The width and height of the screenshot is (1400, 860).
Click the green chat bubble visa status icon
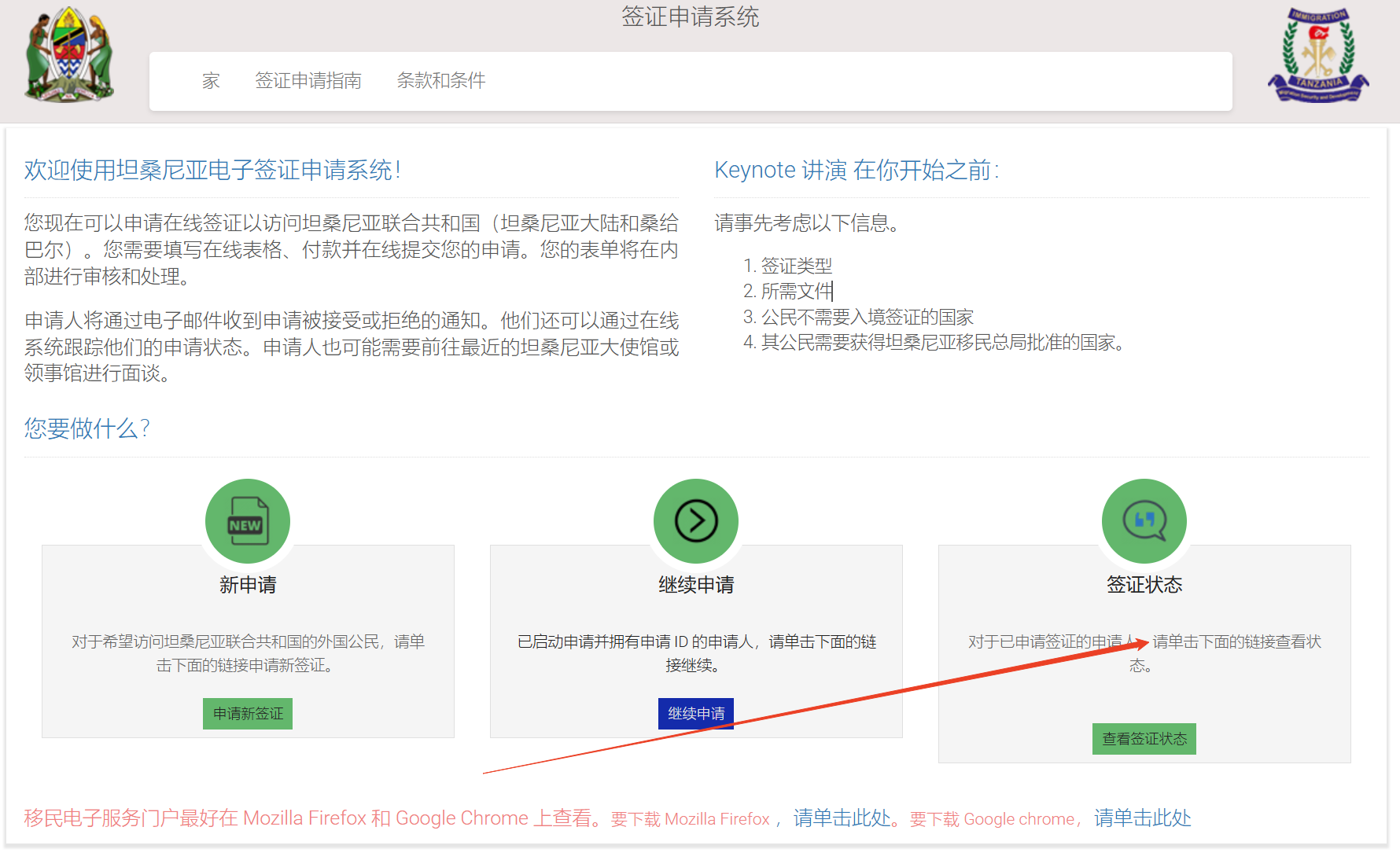[x=1144, y=521]
